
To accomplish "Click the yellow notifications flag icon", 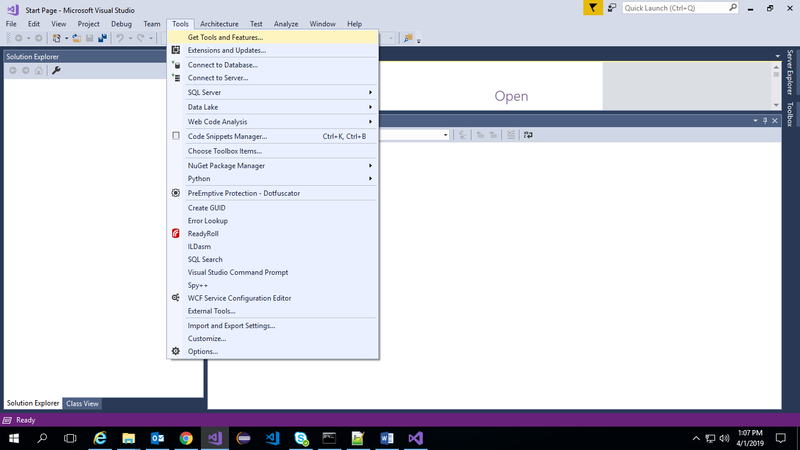I will click(x=594, y=8).
